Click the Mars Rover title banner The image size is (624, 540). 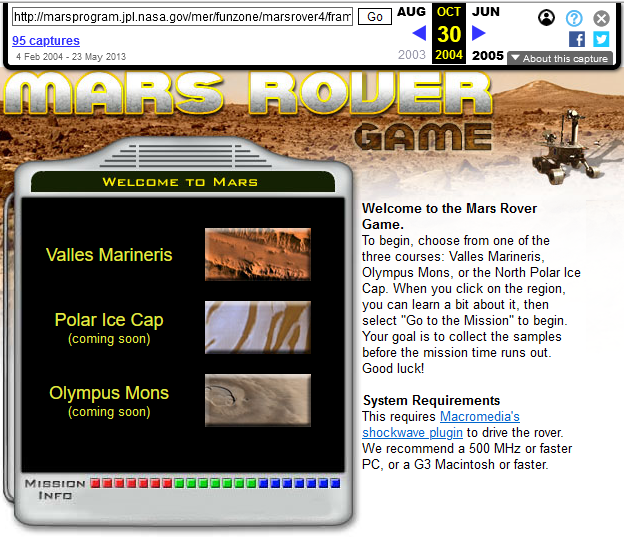(x=248, y=94)
